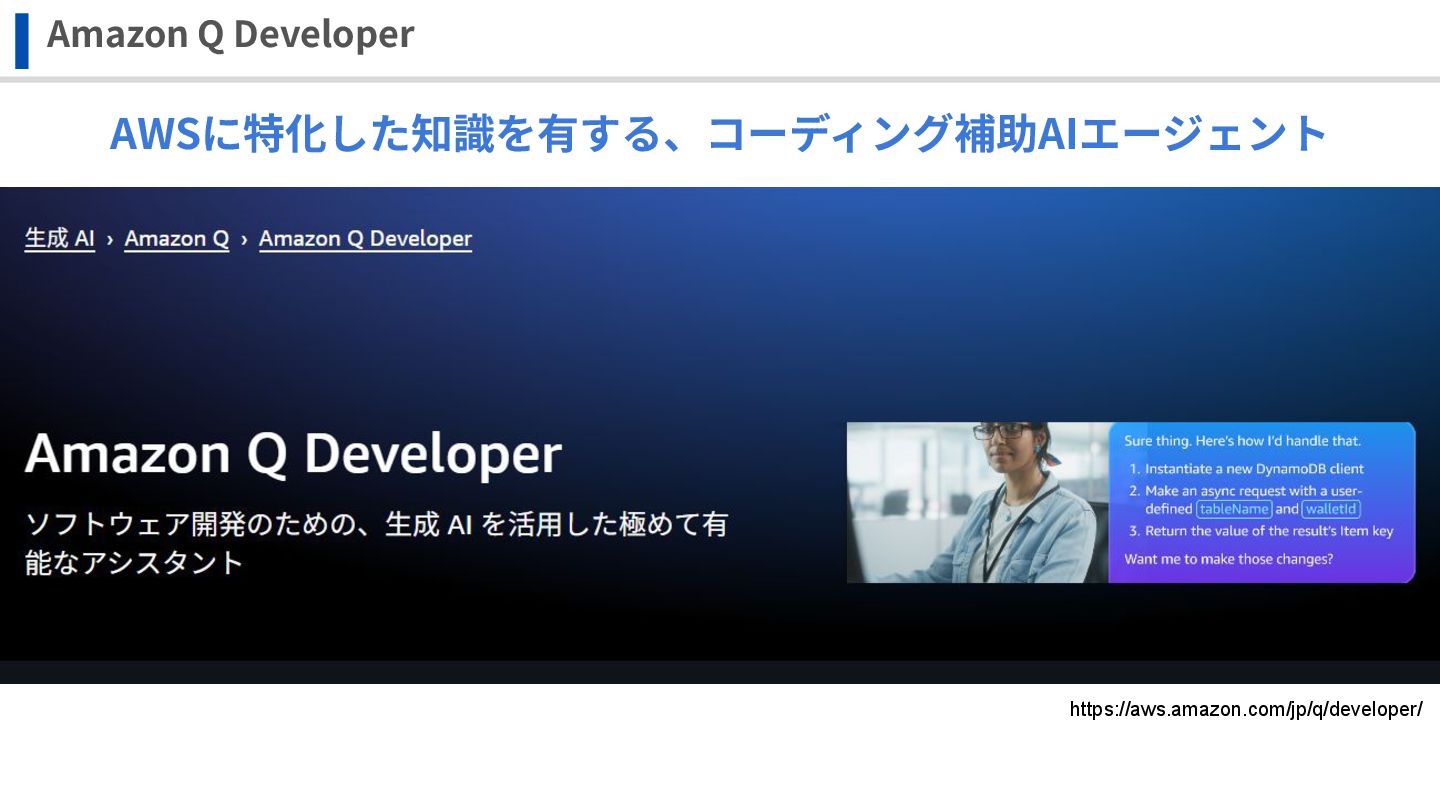Click 'Want me to make those changes?' text
Image resolution: width=1440 pixels, height=810 pixels.
pyautogui.click(x=1228, y=559)
